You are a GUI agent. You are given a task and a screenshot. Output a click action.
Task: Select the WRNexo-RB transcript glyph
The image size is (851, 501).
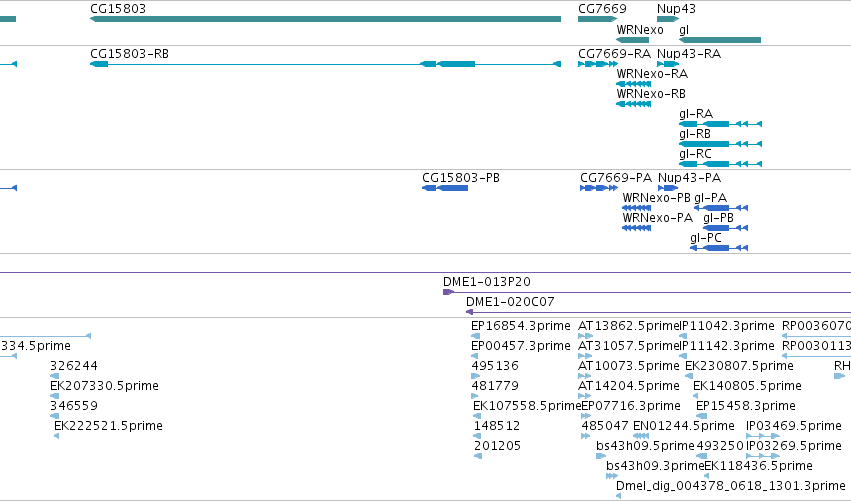pyautogui.click(x=633, y=104)
